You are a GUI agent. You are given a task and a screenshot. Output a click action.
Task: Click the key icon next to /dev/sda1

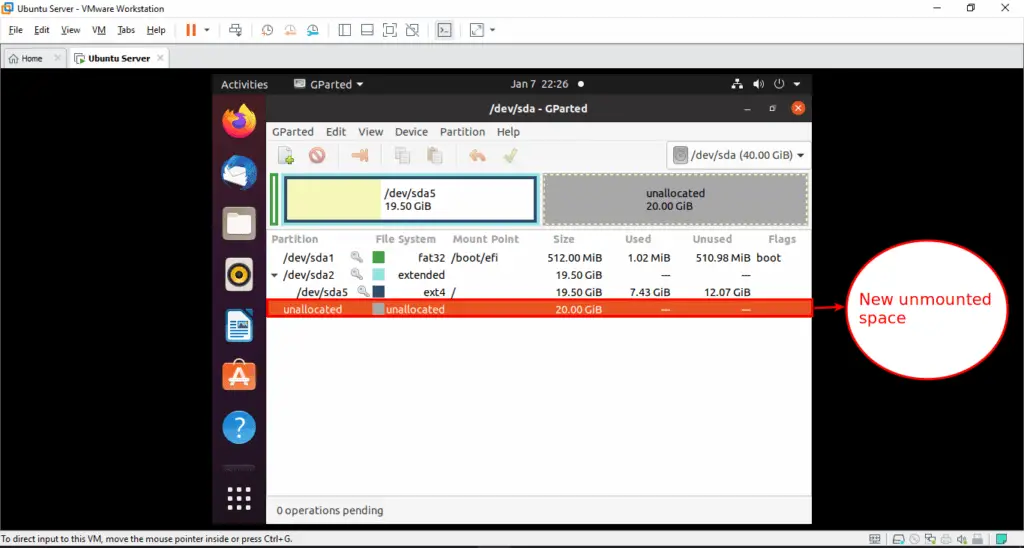click(357, 257)
